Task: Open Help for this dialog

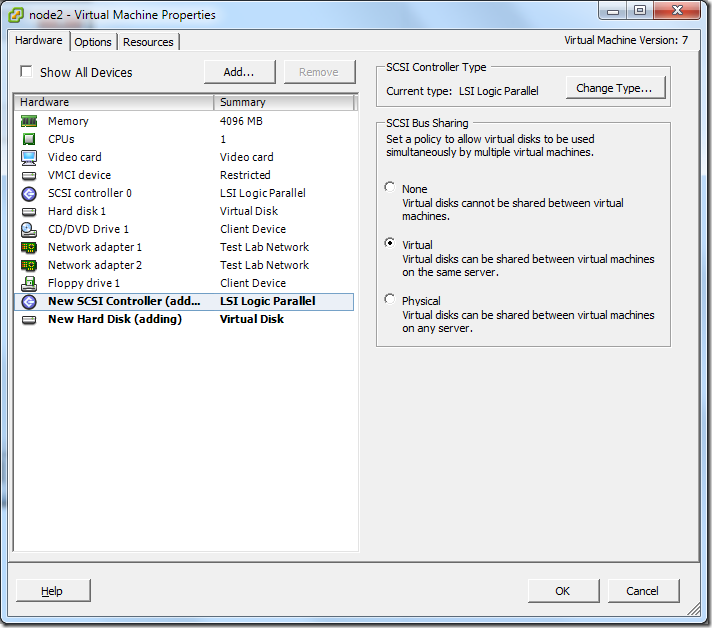Action: [53, 591]
